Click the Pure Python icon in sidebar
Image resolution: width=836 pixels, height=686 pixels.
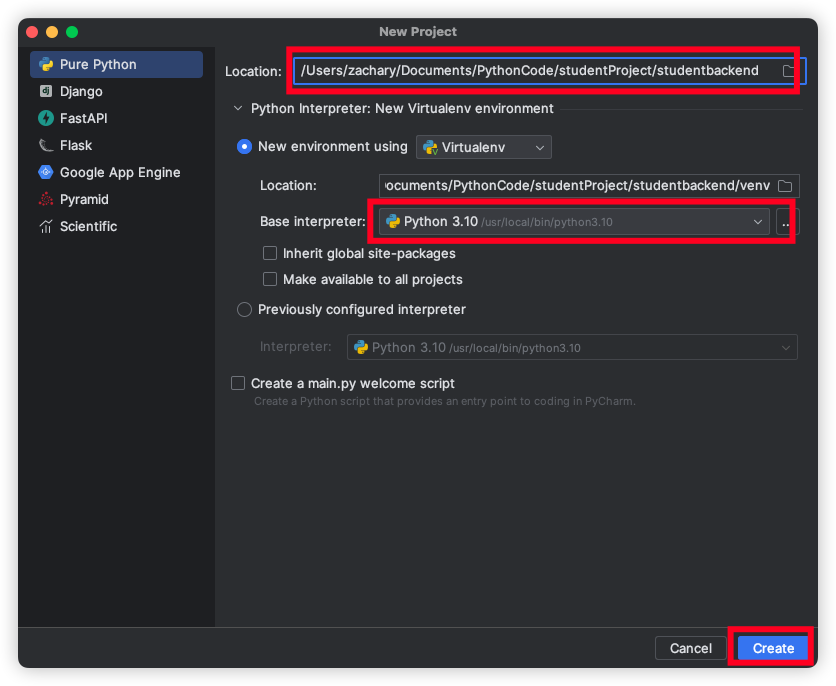pyautogui.click(x=46, y=64)
